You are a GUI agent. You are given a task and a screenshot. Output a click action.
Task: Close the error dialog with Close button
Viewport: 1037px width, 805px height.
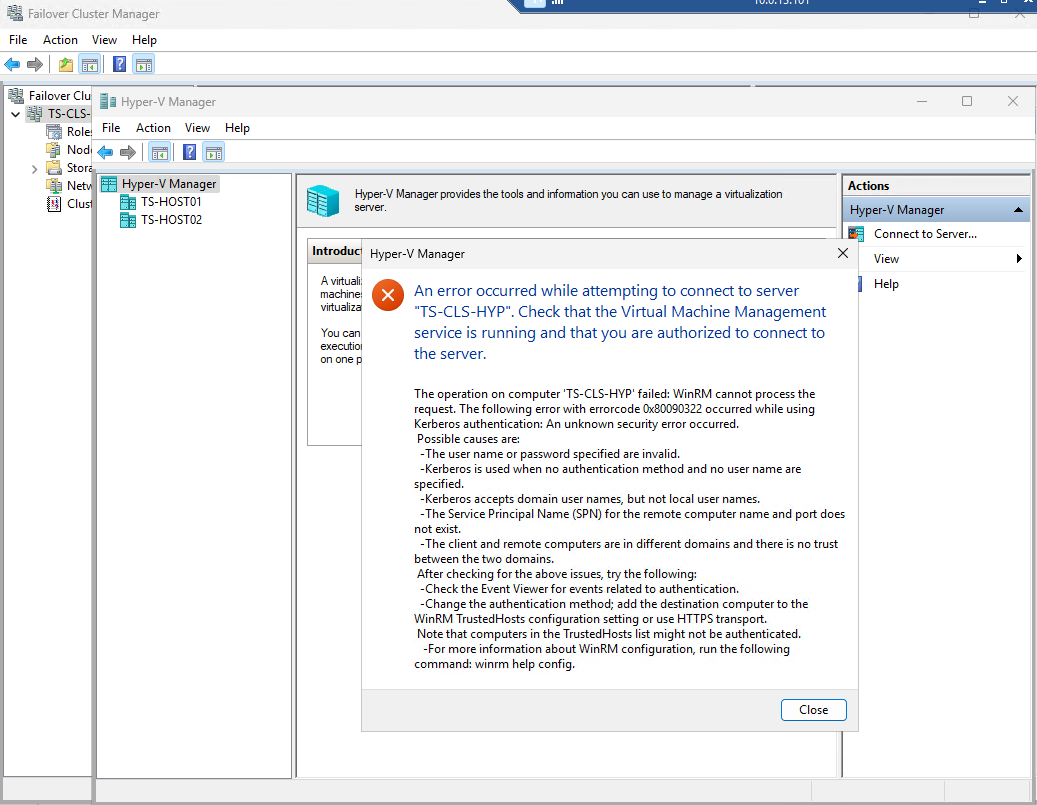tap(813, 710)
